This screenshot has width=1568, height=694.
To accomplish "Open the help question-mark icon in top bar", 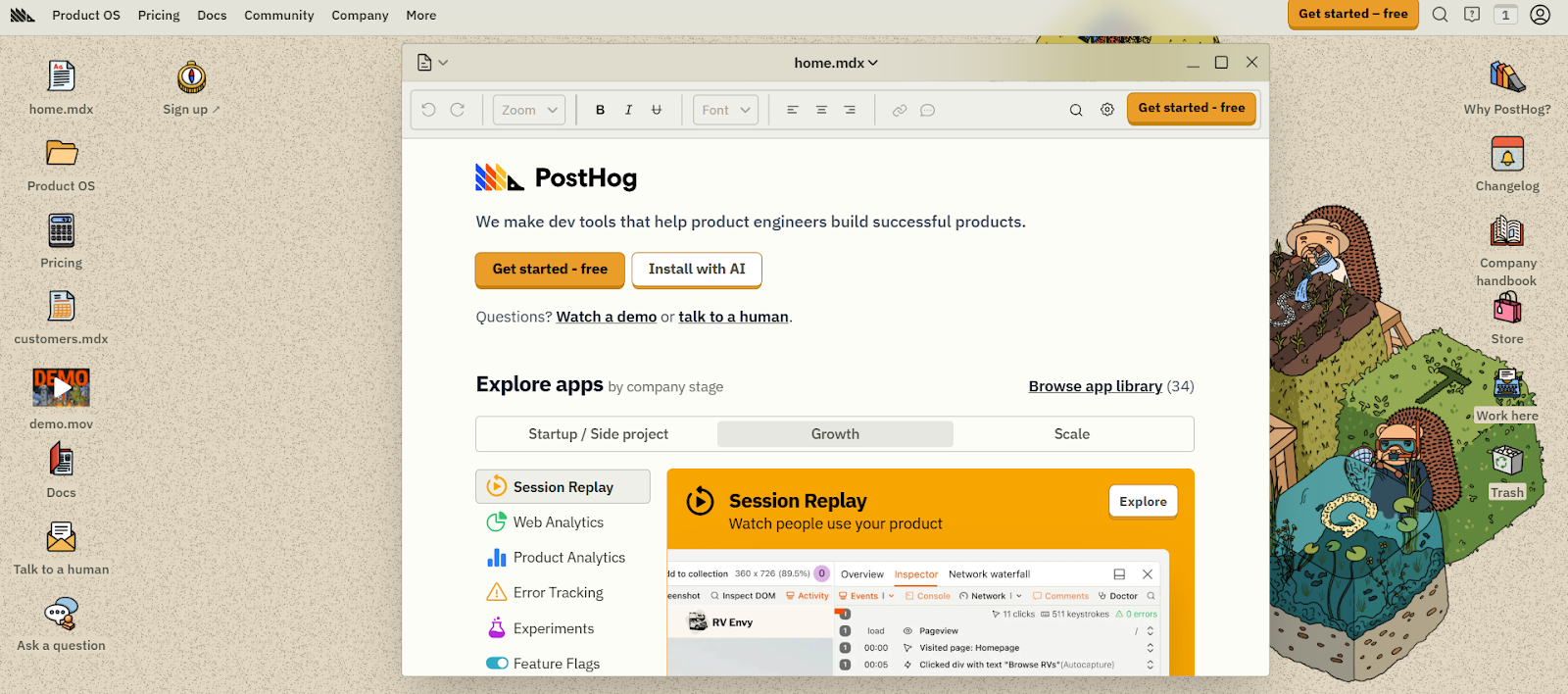I will tap(1472, 15).
